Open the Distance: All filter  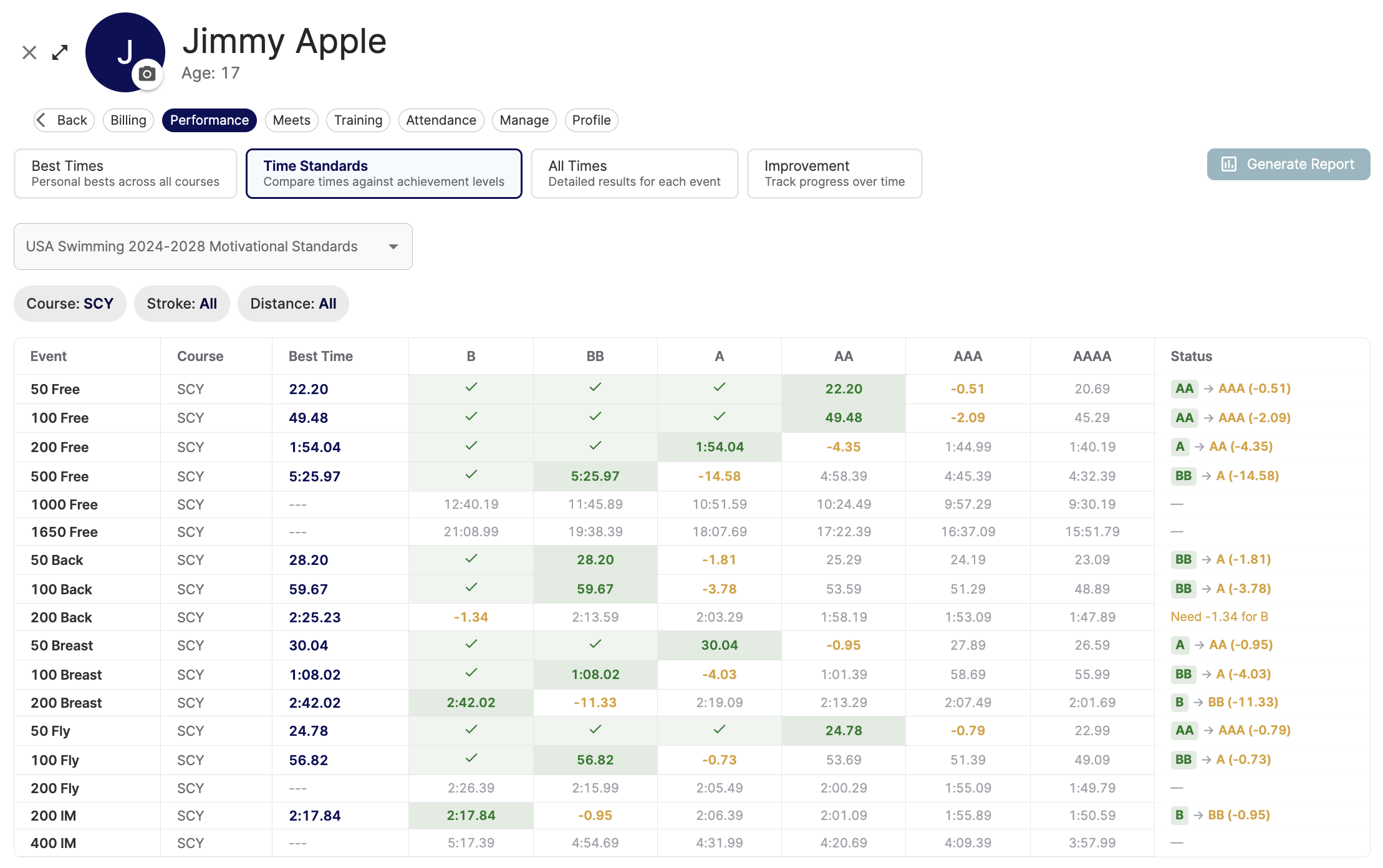click(293, 304)
